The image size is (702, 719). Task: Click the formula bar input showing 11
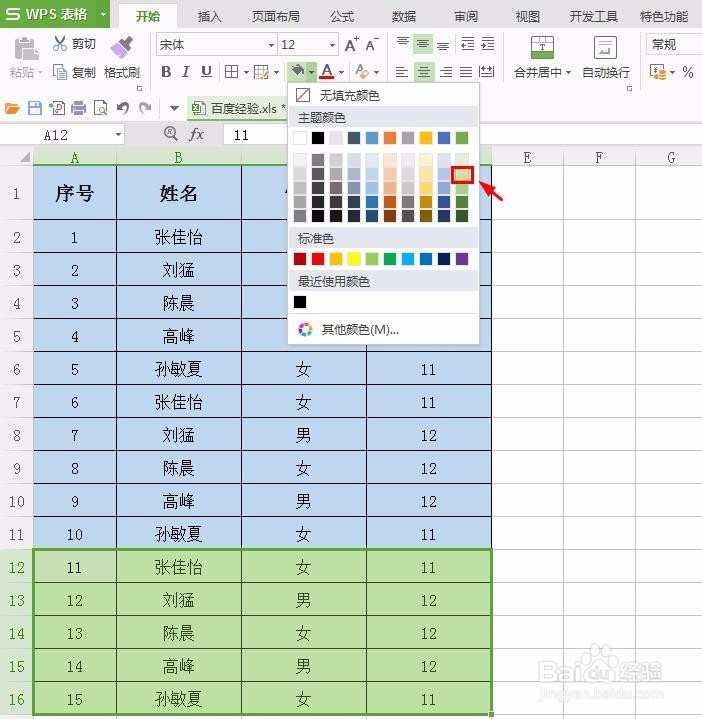point(255,135)
